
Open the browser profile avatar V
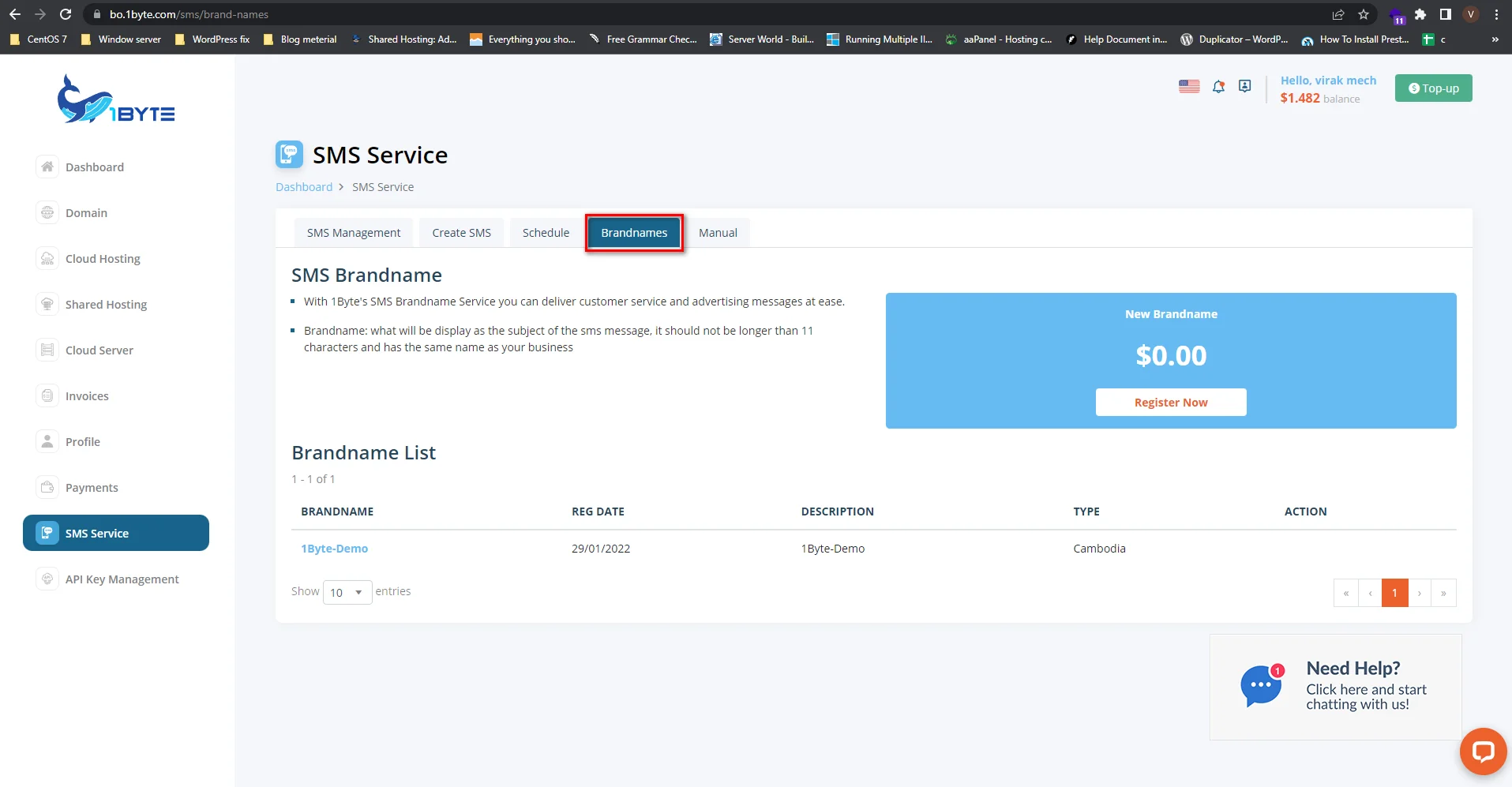coord(1471,14)
